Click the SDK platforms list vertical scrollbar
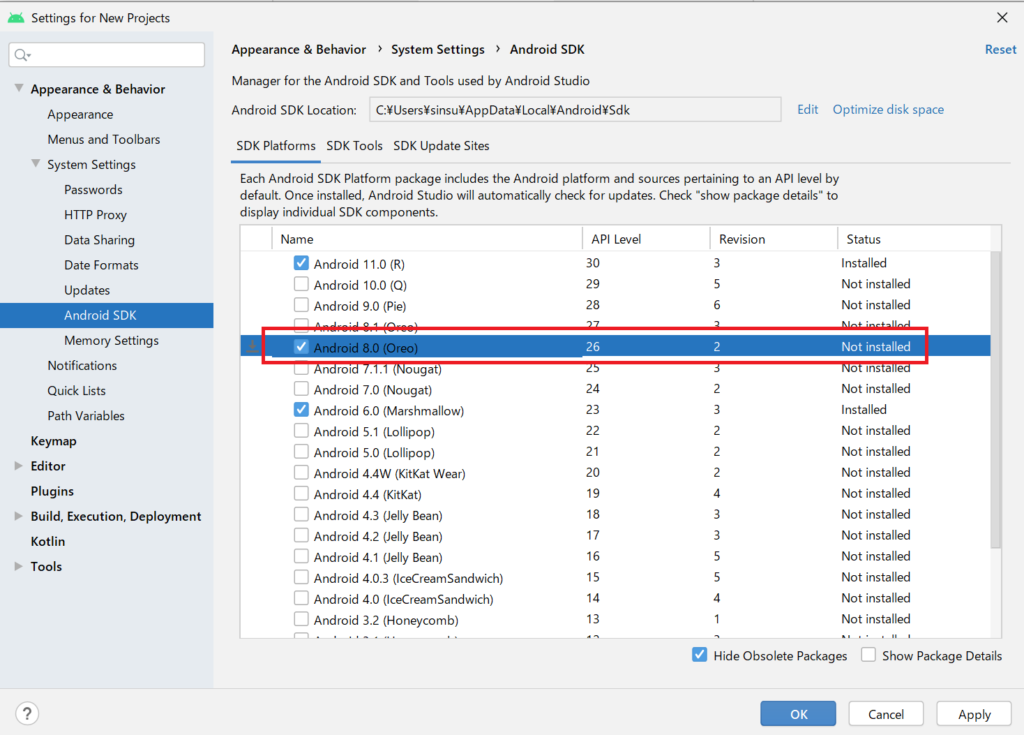 tap(995, 399)
